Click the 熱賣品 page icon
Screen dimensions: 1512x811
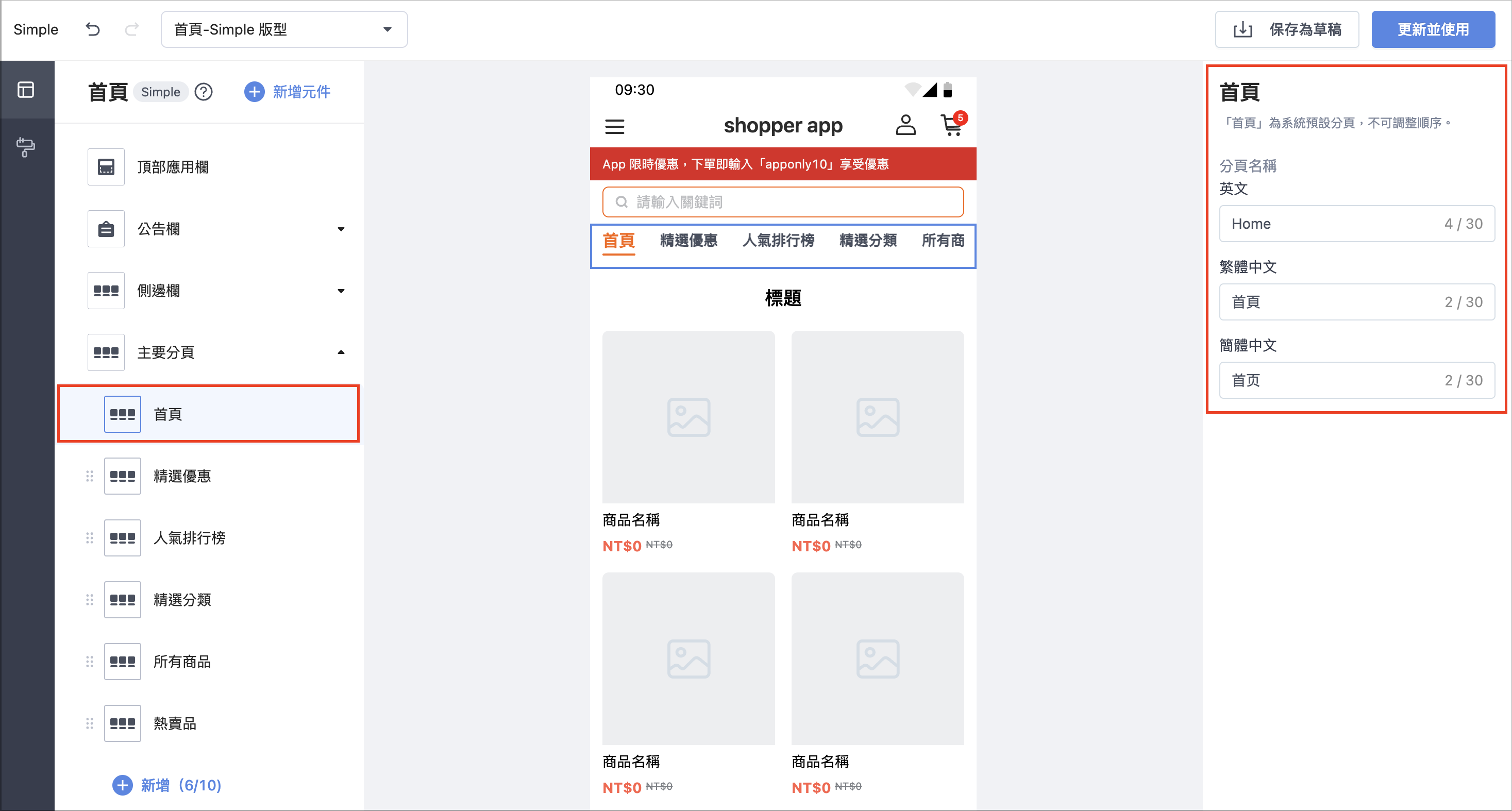pos(122,723)
